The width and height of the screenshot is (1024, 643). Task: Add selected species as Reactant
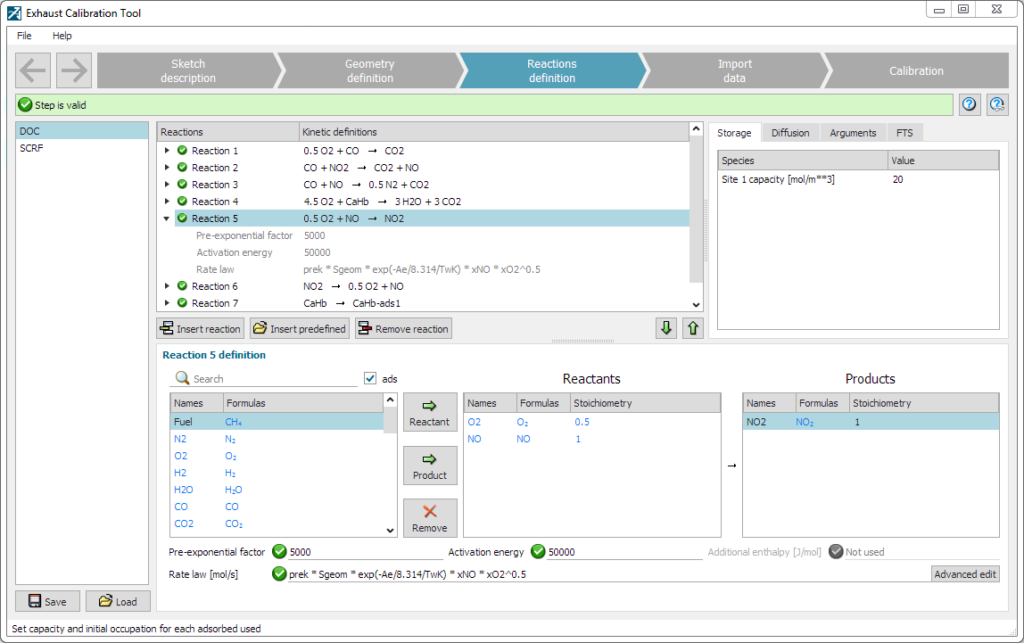tap(430, 412)
